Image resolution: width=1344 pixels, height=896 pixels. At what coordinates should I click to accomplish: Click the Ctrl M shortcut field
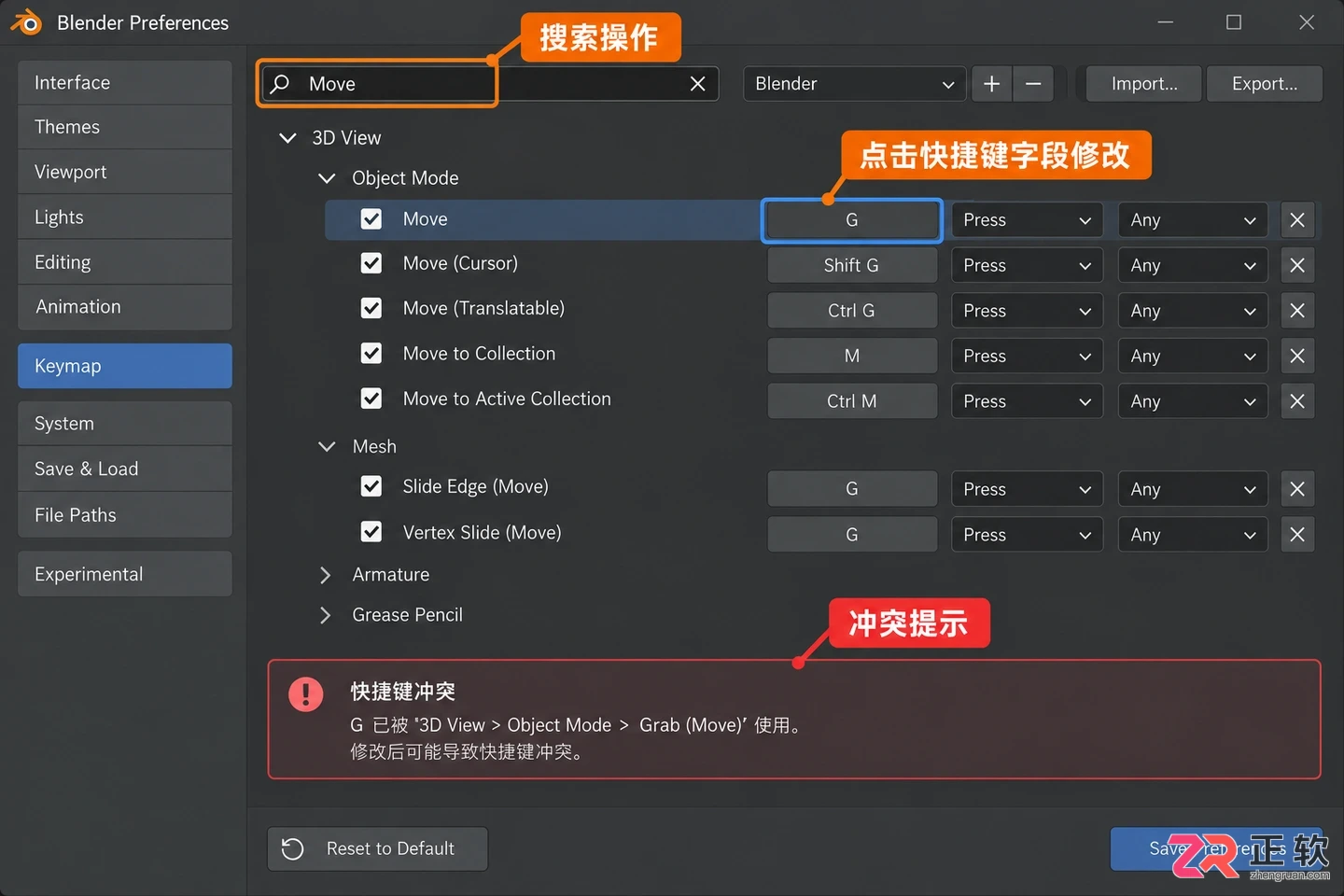pos(852,401)
